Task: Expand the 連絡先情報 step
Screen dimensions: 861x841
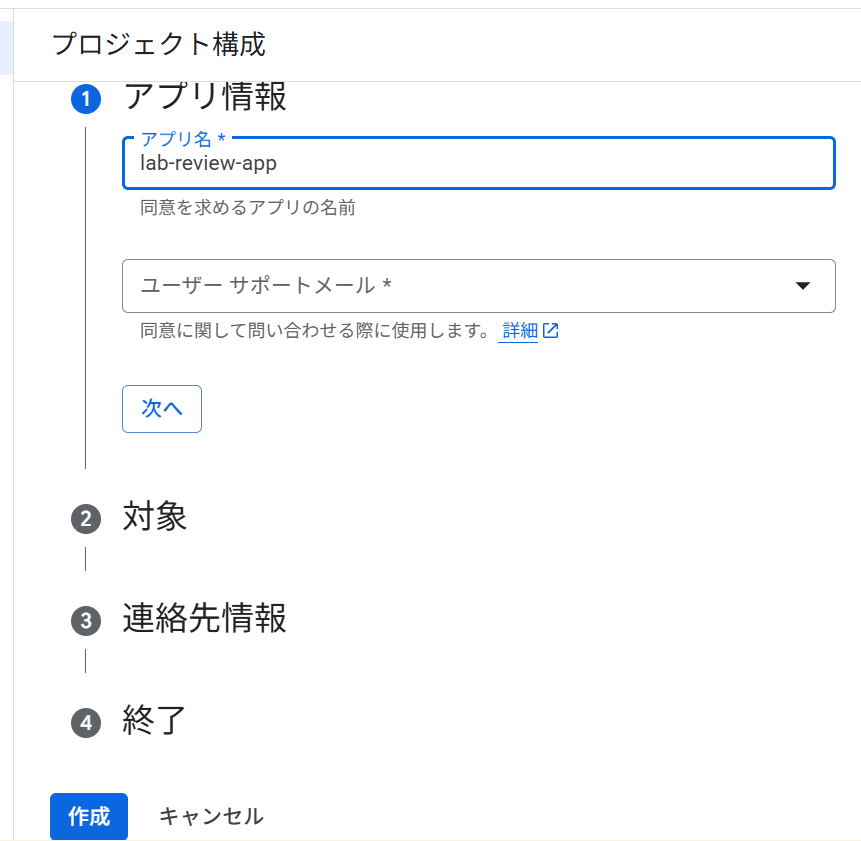Action: click(x=205, y=619)
